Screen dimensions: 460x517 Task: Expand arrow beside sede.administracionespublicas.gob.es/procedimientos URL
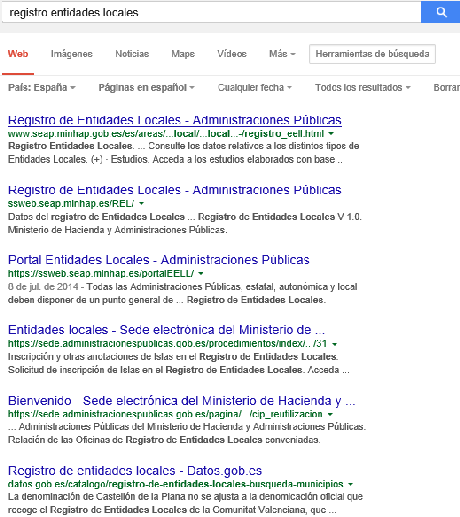pos(334,344)
